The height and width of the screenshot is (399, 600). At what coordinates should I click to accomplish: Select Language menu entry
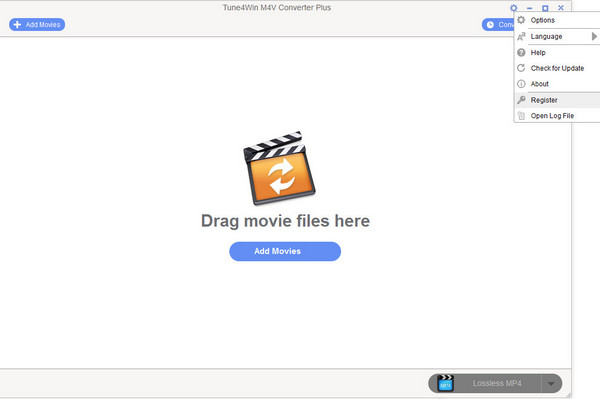(557, 36)
